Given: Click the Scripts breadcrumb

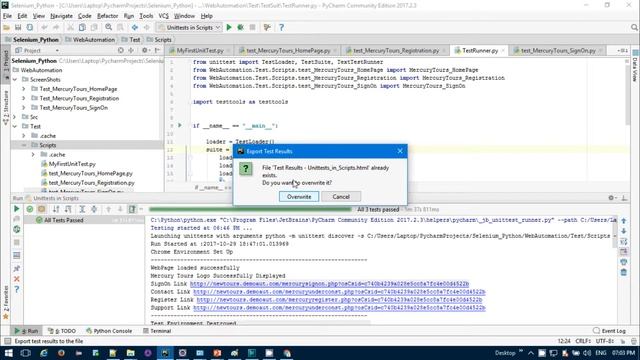Looking at the screenshot, I should pyautogui.click(x=159, y=40).
